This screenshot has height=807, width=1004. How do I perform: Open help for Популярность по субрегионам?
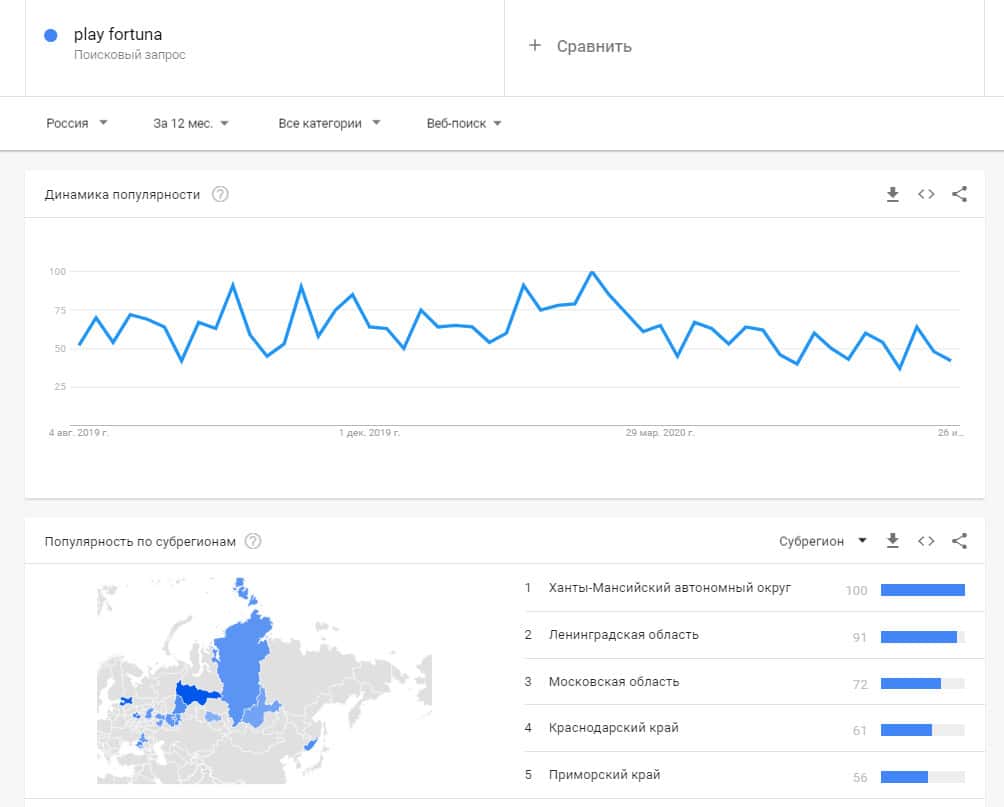pyautogui.click(x=253, y=541)
